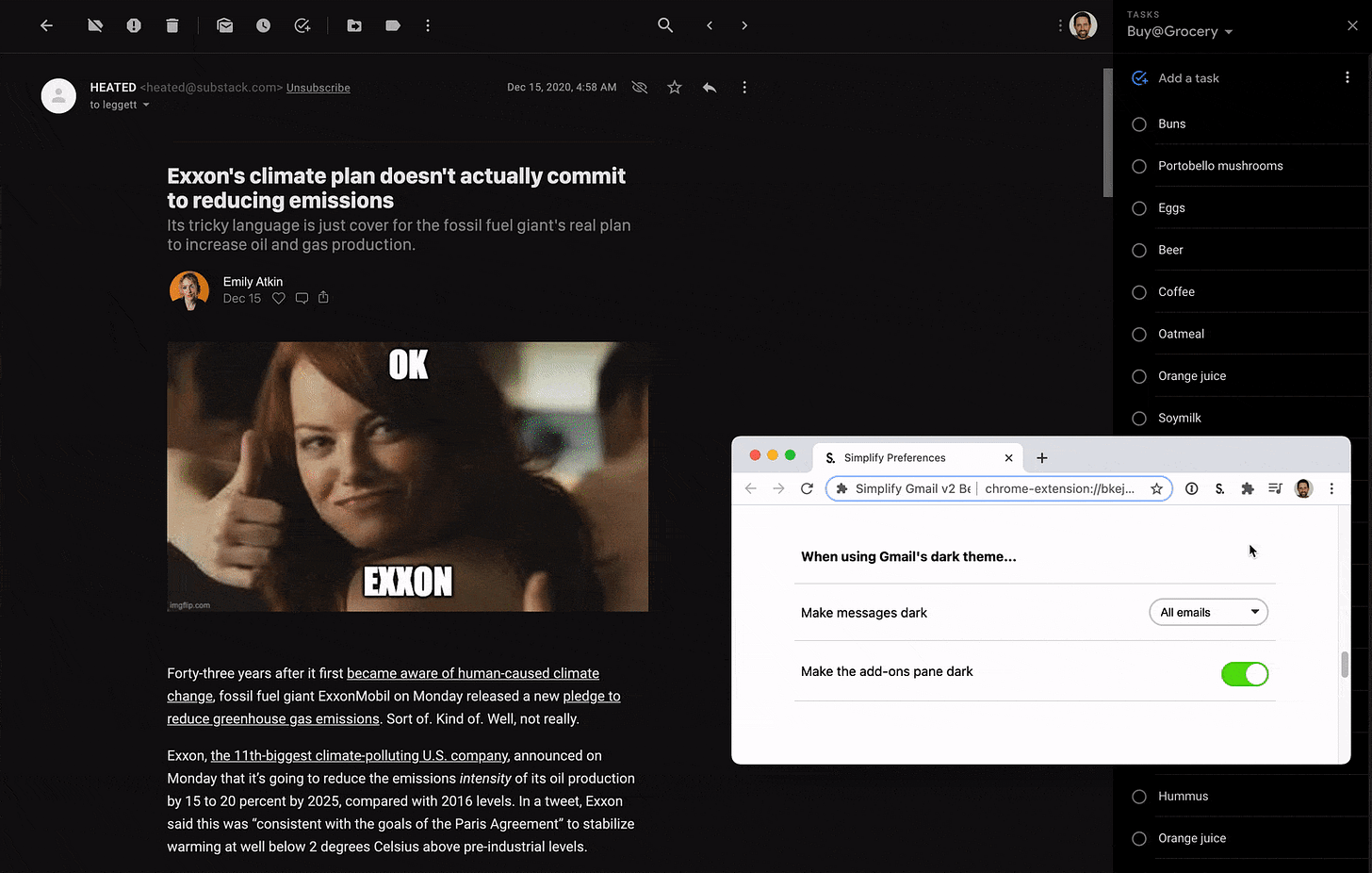This screenshot has width=1372, height=873.
Task: Open '11th-biggest climate-polluting U.S. company' link
Action: click(x=359, y=755)
